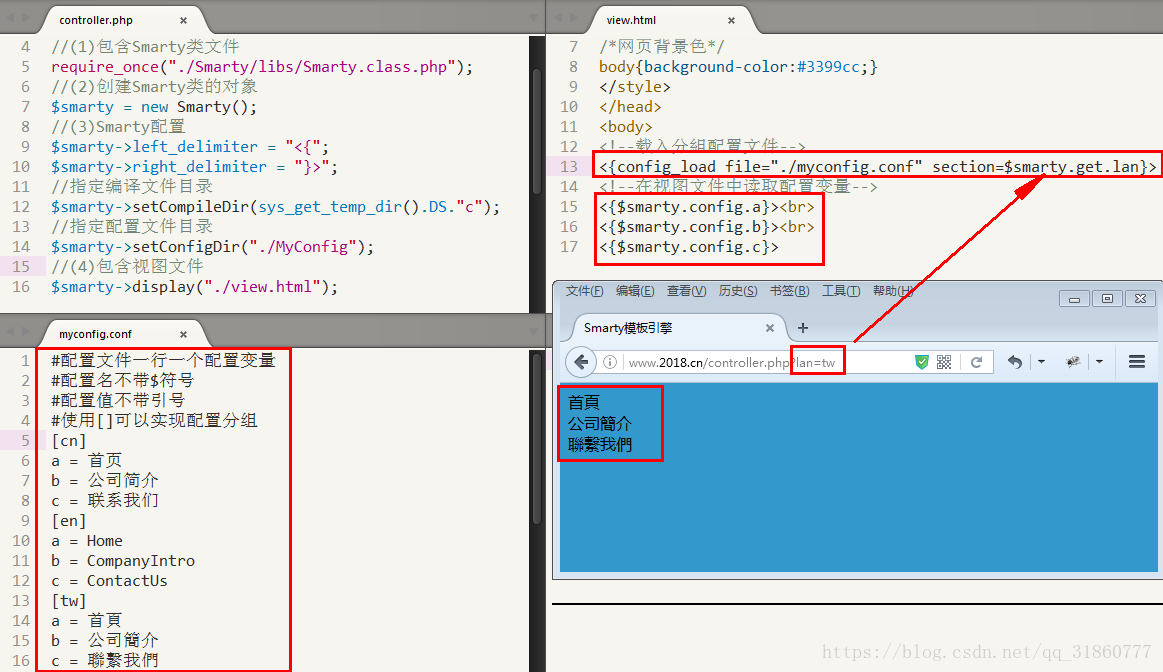Image resolution: width=1163 pixels, height=672 pixels.
Task: Click the 聯繫我們 text on the web page
Action: click(x=599, y=444)
